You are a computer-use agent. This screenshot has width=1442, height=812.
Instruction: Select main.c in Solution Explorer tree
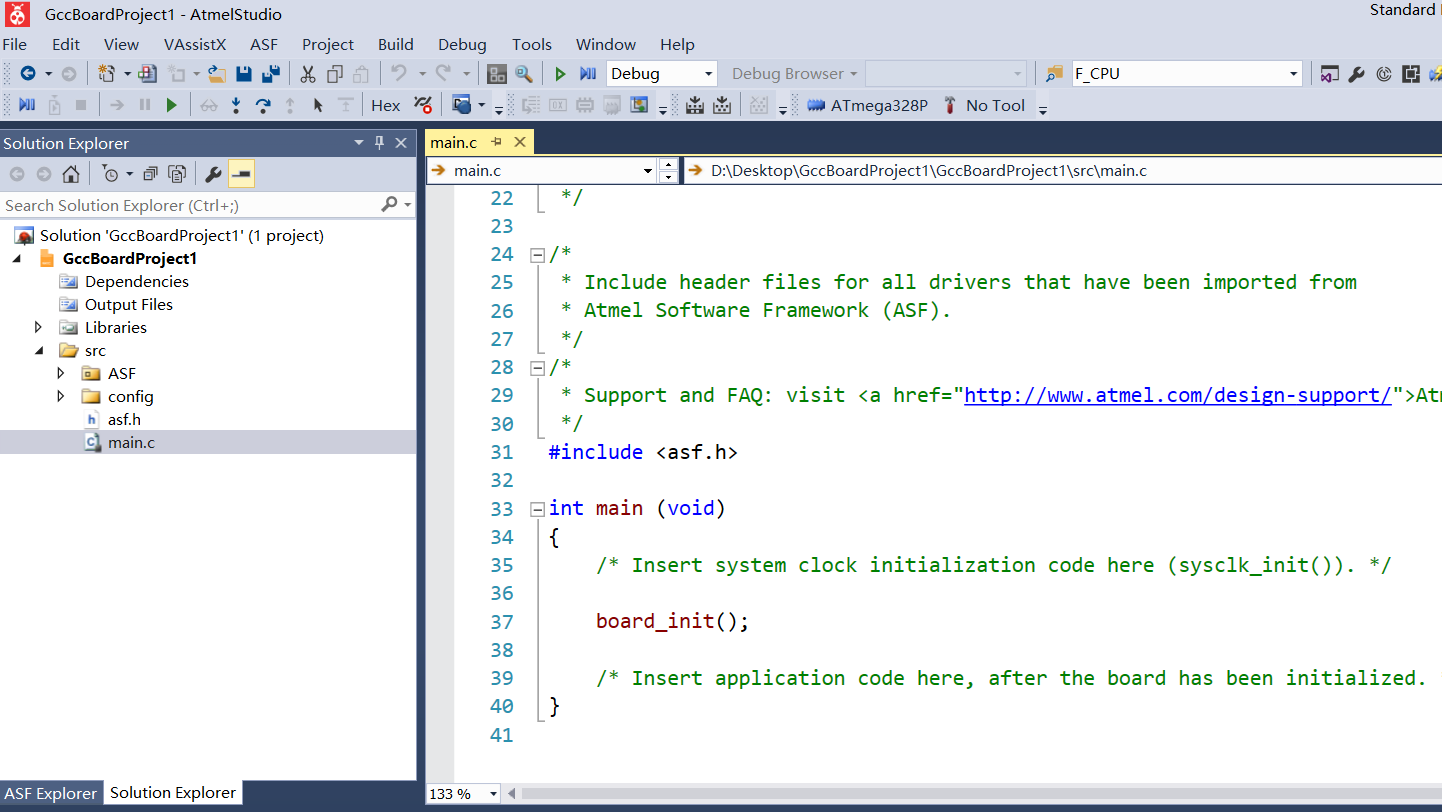point(131,442)
